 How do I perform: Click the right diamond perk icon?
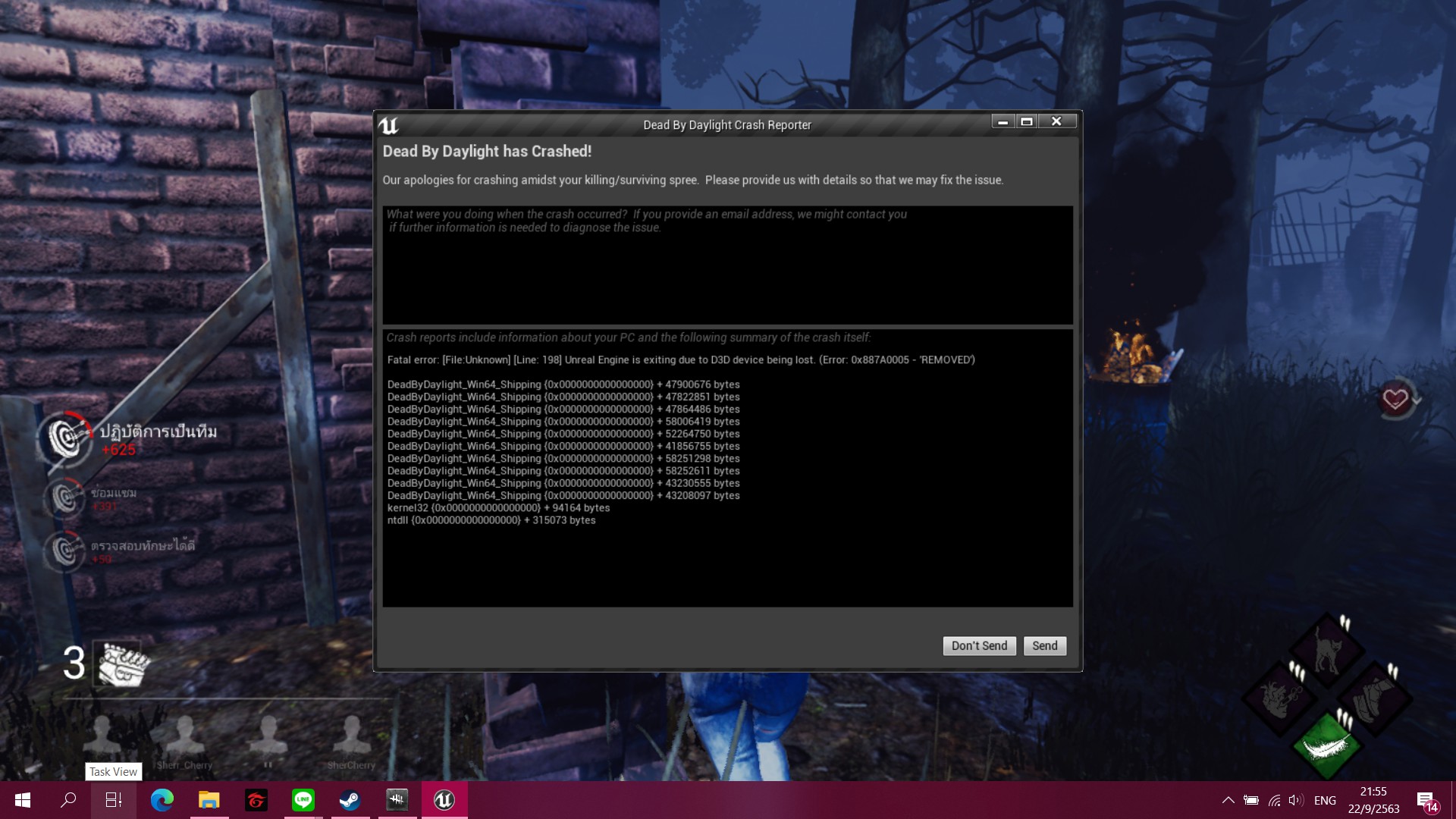1375,698
